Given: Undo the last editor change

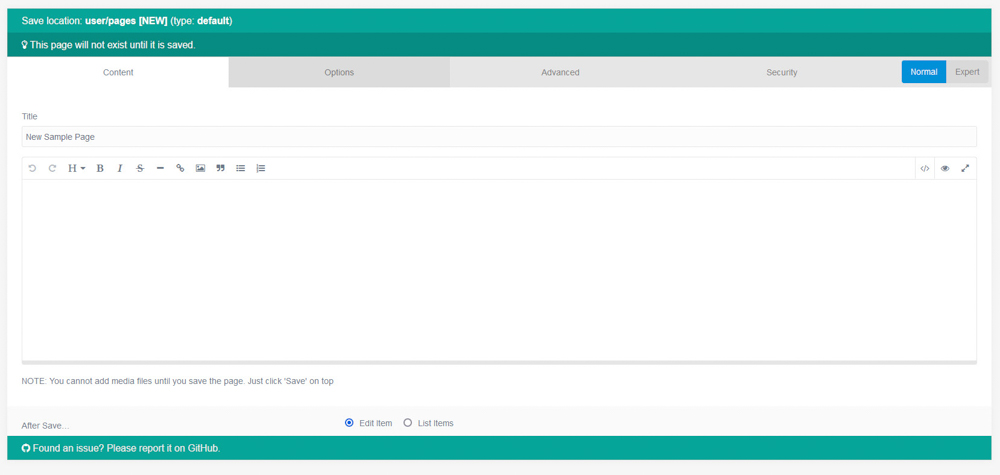Looking at the screenshot, I should point(33,168).
